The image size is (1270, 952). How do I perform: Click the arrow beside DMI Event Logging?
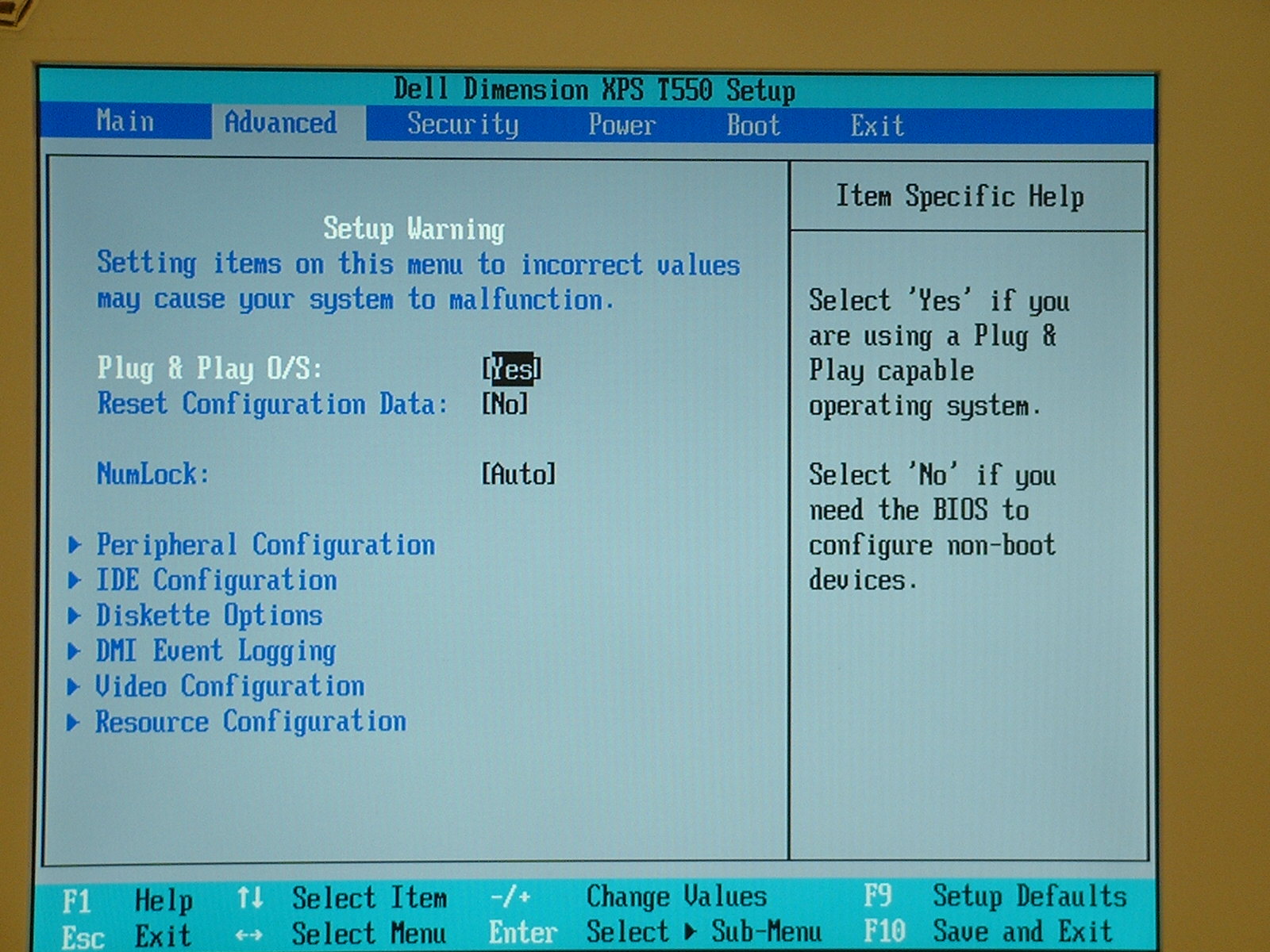pyautogui.click(x=75, y=651)
